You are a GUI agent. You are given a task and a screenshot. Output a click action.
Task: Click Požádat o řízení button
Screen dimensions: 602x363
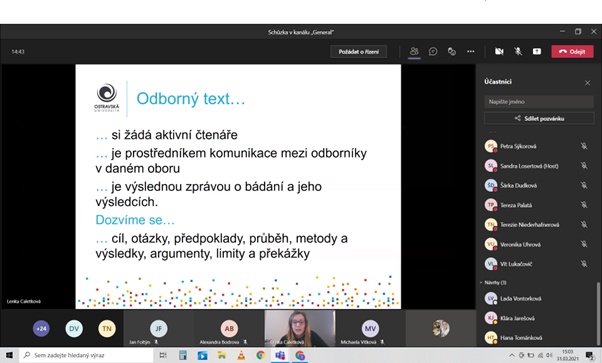(359, 51)
